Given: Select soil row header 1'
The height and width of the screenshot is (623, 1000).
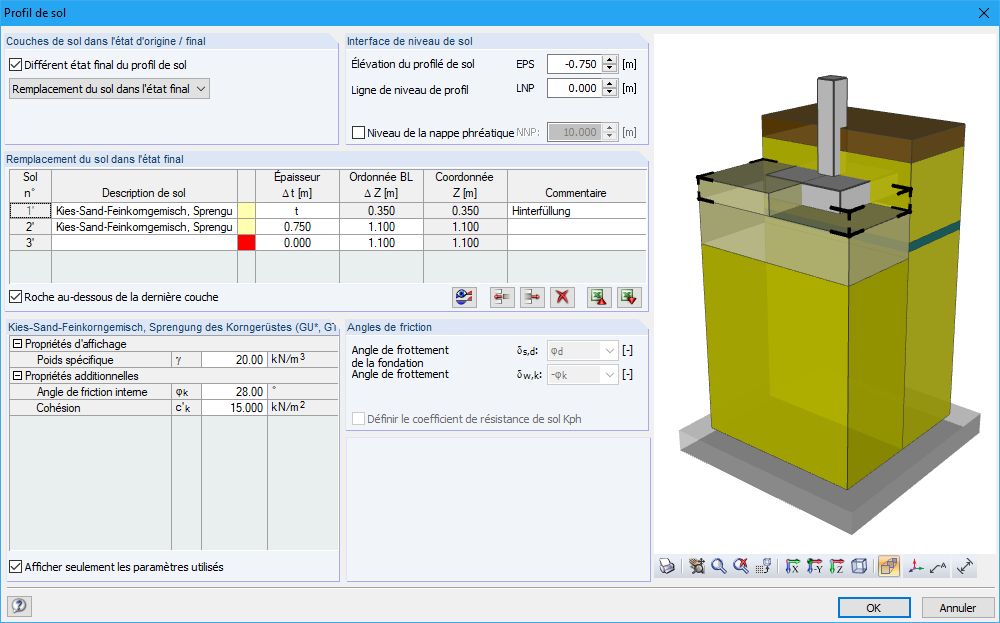Looking at the screenshot, I should click(x=31, y=210).
